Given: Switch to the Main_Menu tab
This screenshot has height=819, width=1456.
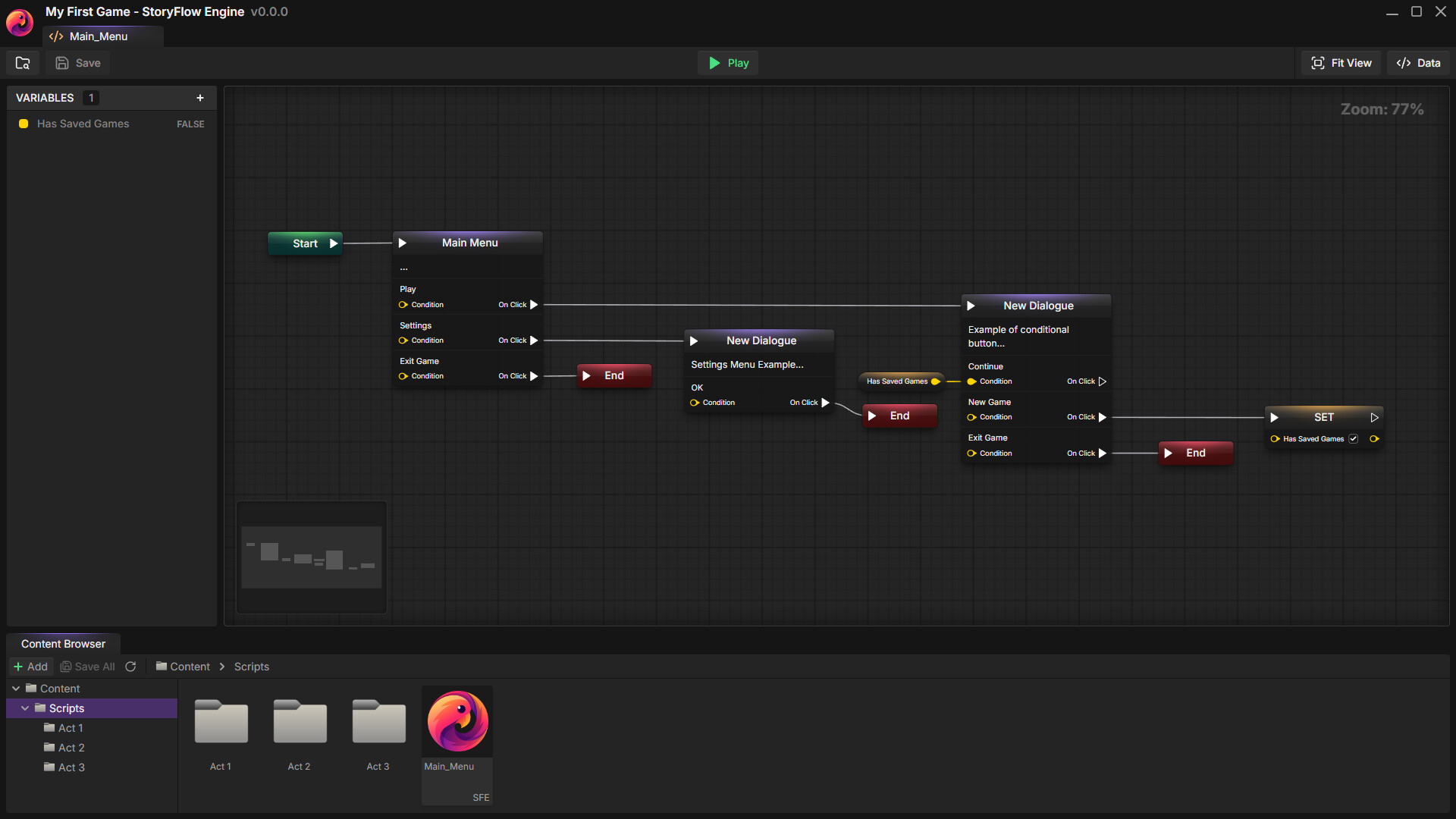Looking at the screenshot, I should 97,36.
